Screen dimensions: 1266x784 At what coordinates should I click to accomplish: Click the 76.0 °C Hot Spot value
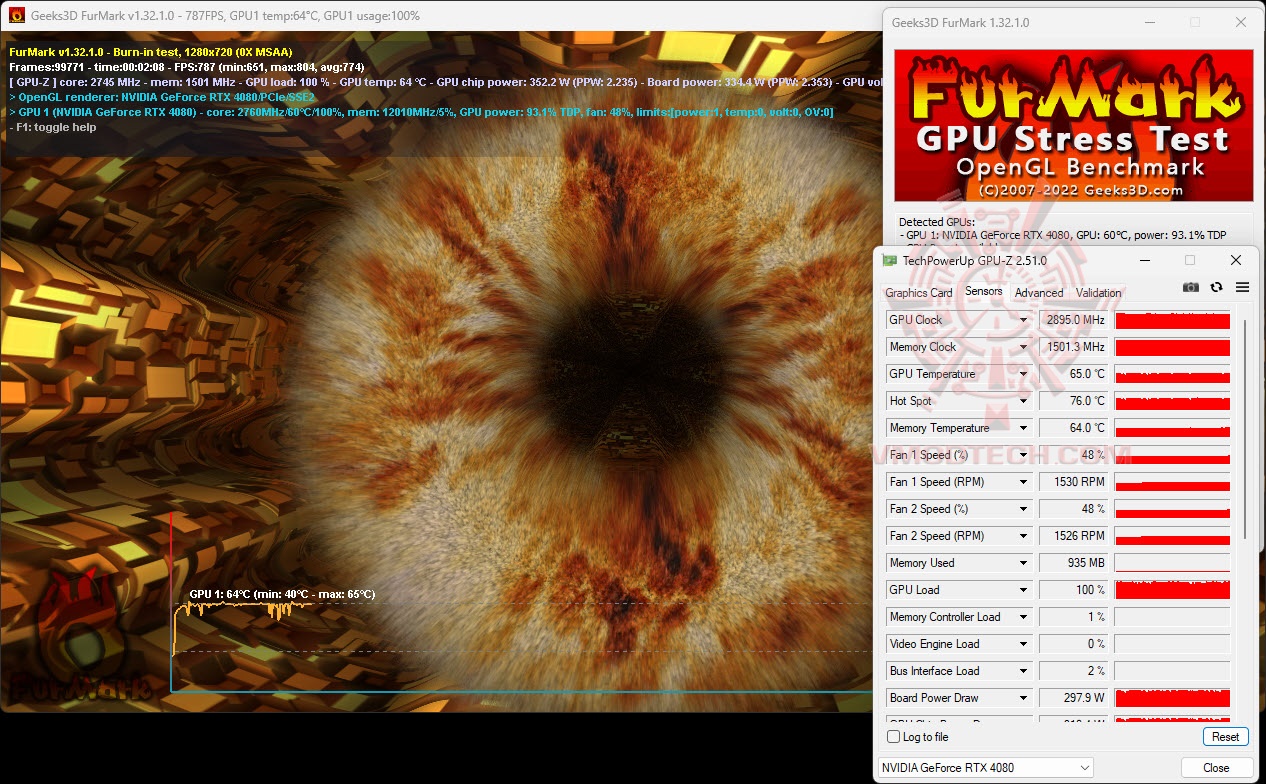(1074, 401)
